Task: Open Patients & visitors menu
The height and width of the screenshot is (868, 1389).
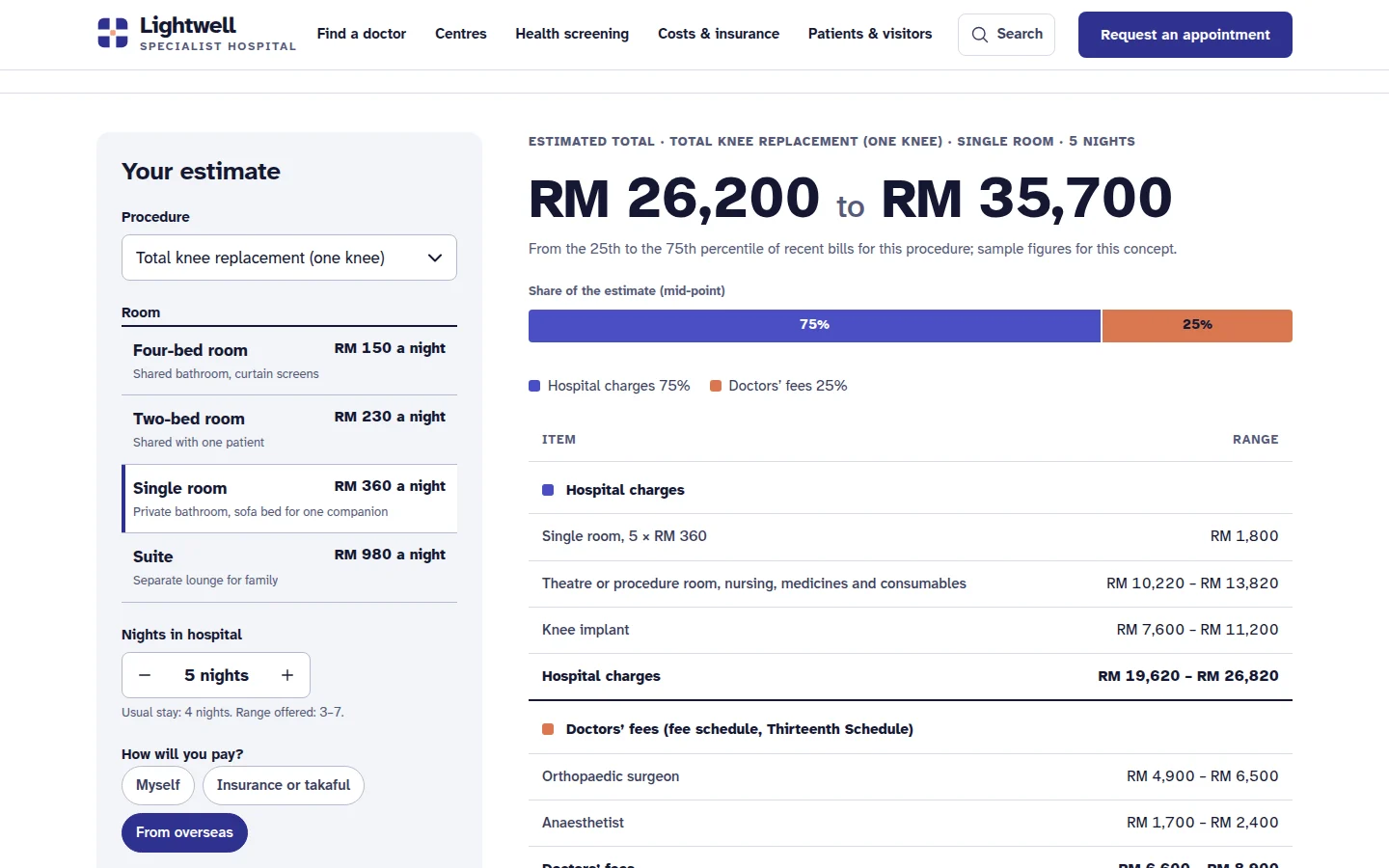Action: [870, 34]
